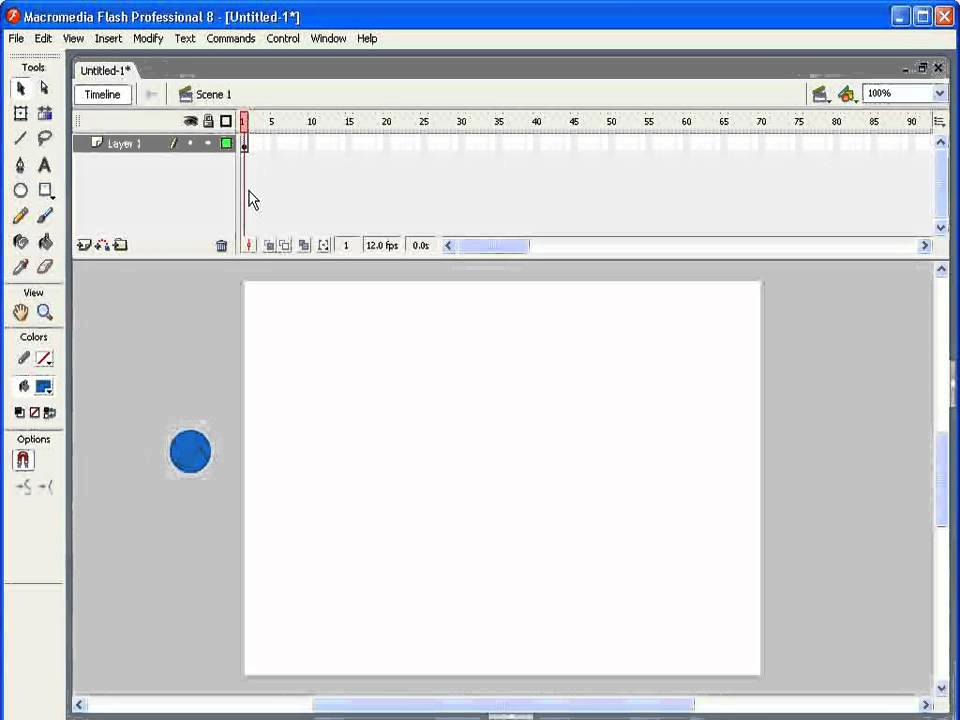Select the Selection arrow tool
This screenshot has height=720, width=960.
point(21,89)
